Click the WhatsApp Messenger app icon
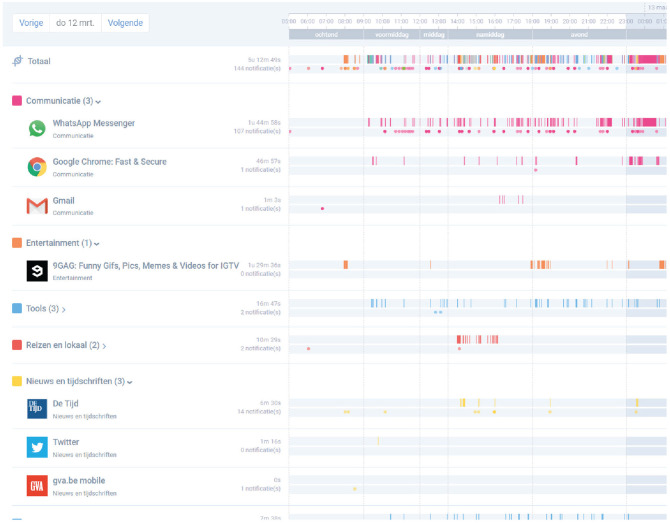The height and width of the screenshot is (523, 670). point(37,128)
